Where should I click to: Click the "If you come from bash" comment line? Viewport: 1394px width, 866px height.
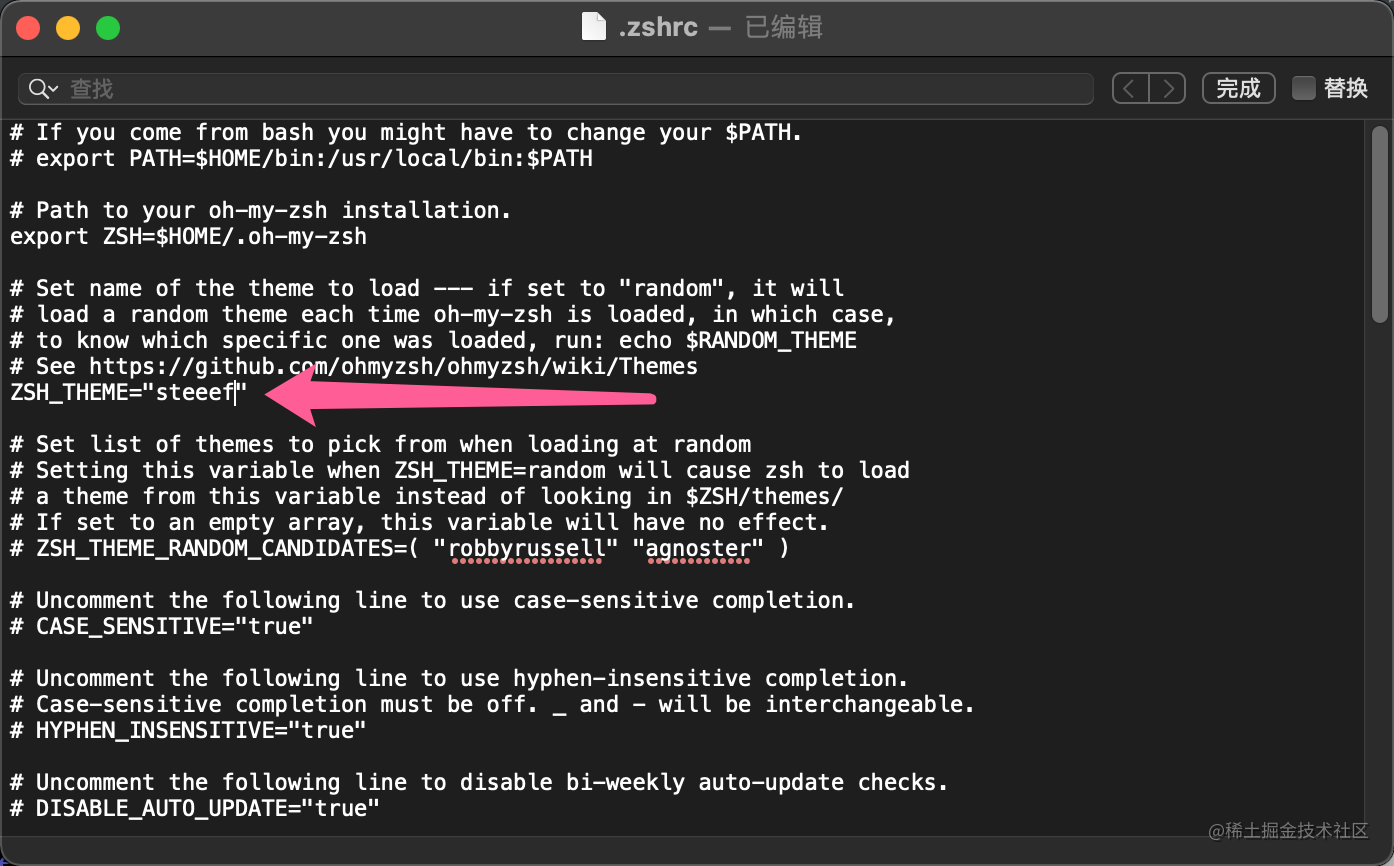coord(407,133)
